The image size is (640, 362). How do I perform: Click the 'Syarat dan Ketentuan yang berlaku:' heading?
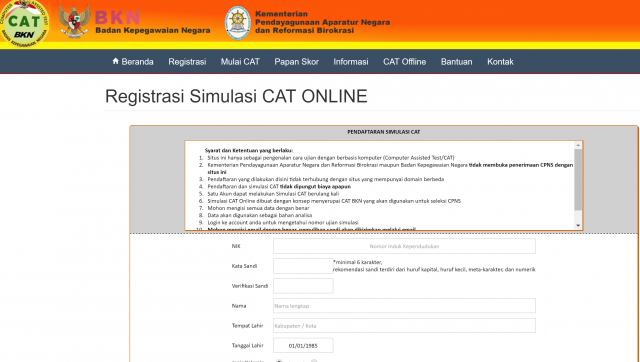click(x=249, y=151)
